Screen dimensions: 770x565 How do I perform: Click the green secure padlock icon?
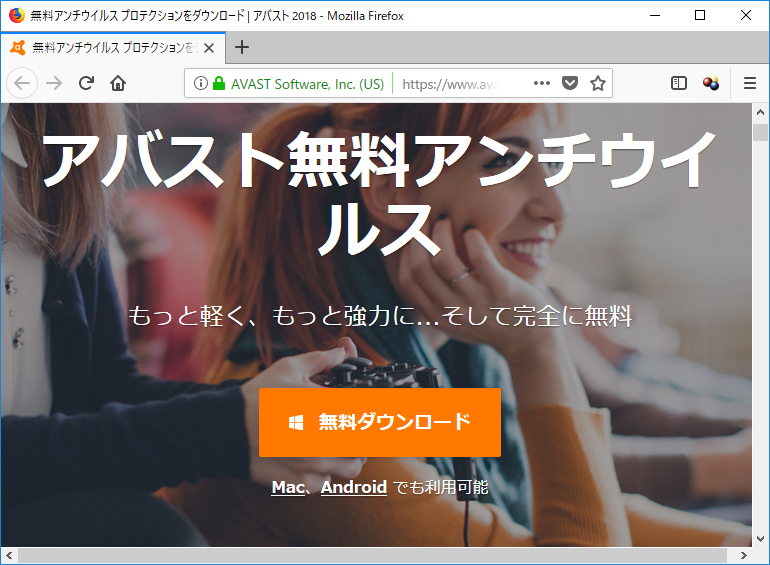pos(219,83)
